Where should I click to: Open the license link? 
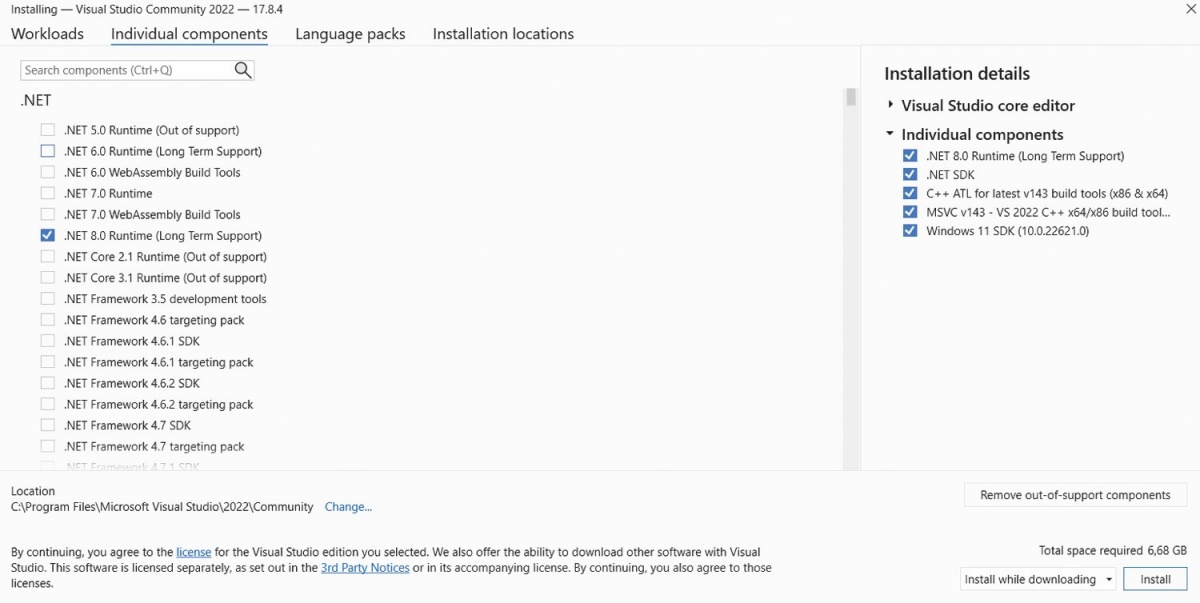coord(194,552)
